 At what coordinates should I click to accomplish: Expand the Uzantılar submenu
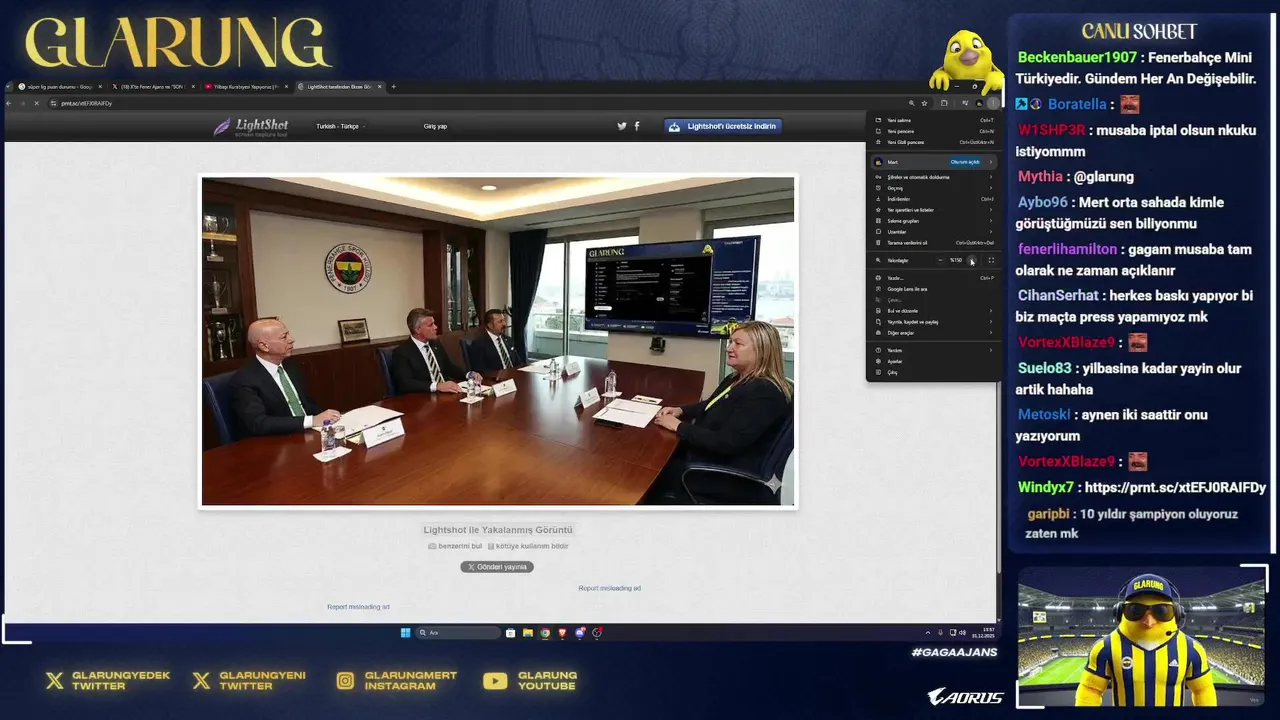933,232
